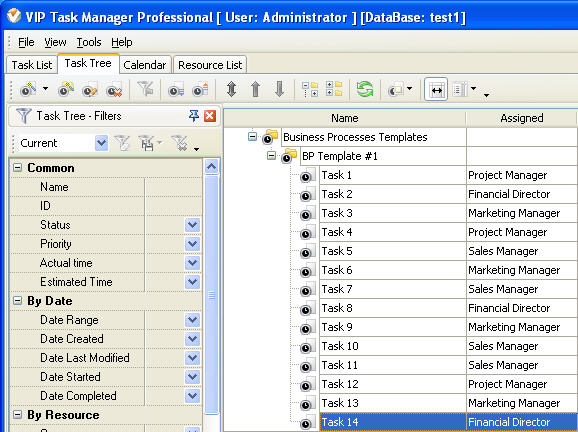Click Financial Director cell for Task 2
The width and height of the screenshot is (578, 432).
521,194
